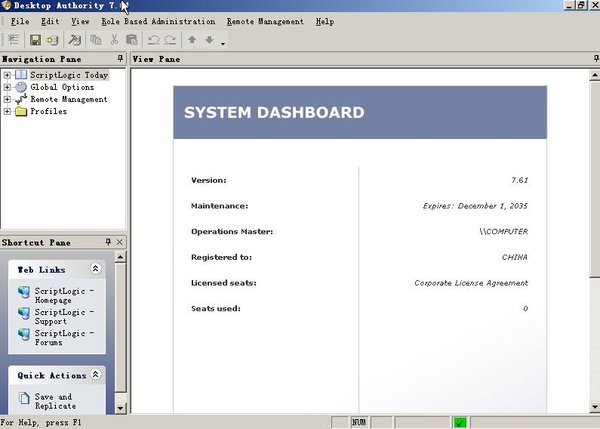Viewport: 600px width, 429px height.
Task: Open the Remote Management menu
Action: point(265,21)
